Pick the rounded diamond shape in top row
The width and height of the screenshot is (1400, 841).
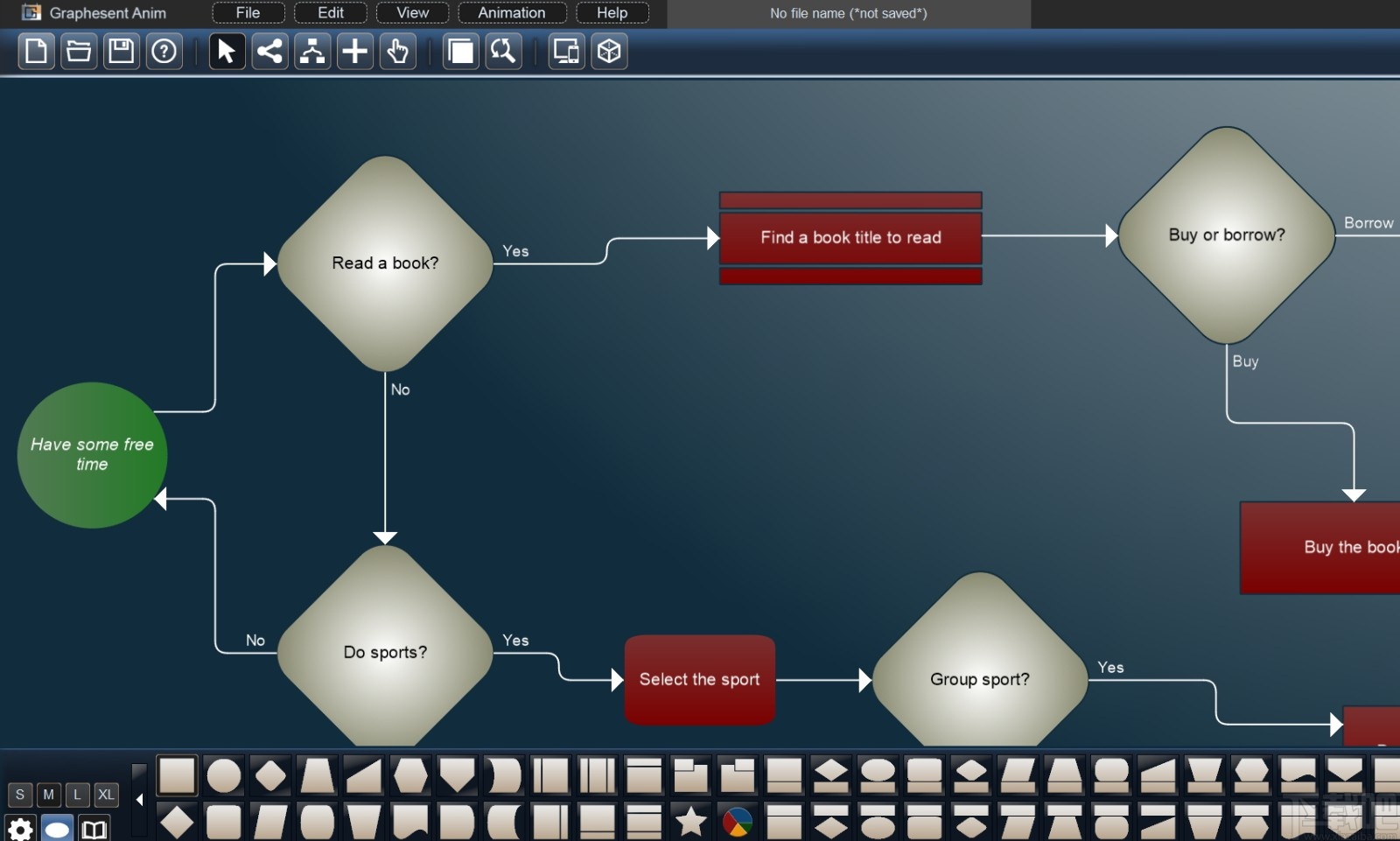270,775
